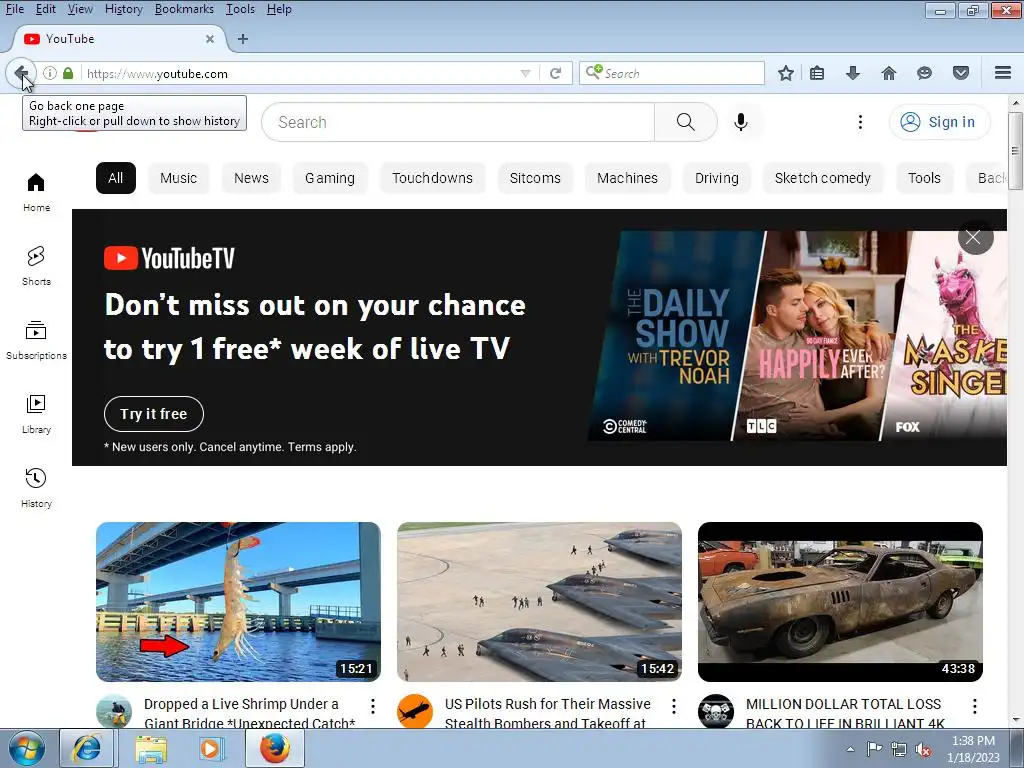Image resolution: width=1024 pixels, height=768 pixels.
Task: Filter feed by Tools chip
Action: 924,178
